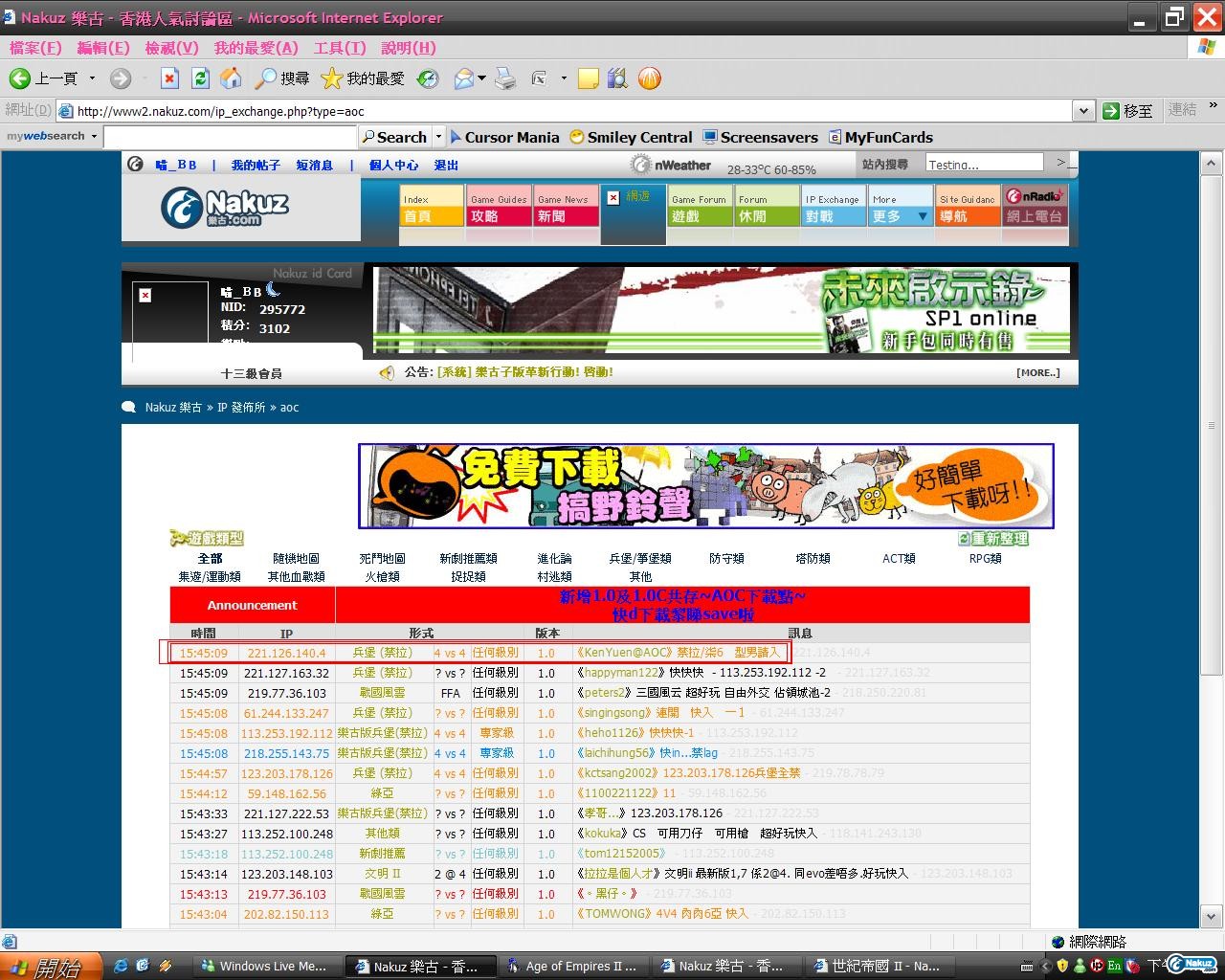Expand the mywebsearch Search dropdown arrow
Viewport: 1225px width, 980px height.
[x=438, y=137]
